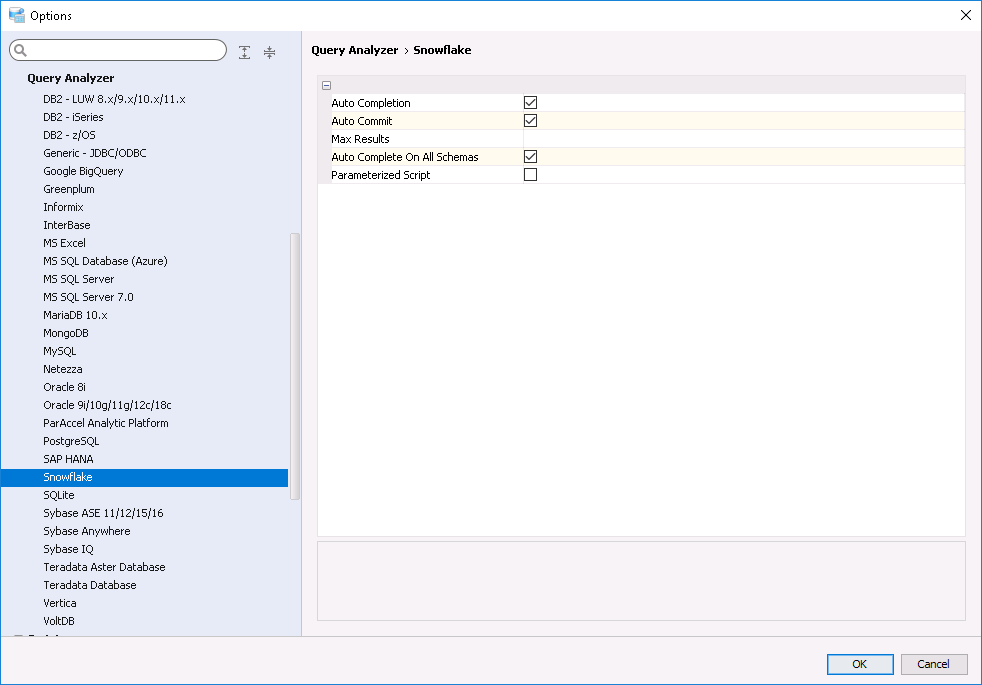
Task: Select MongoDB in the options tree
Action: tap(66, 333)
